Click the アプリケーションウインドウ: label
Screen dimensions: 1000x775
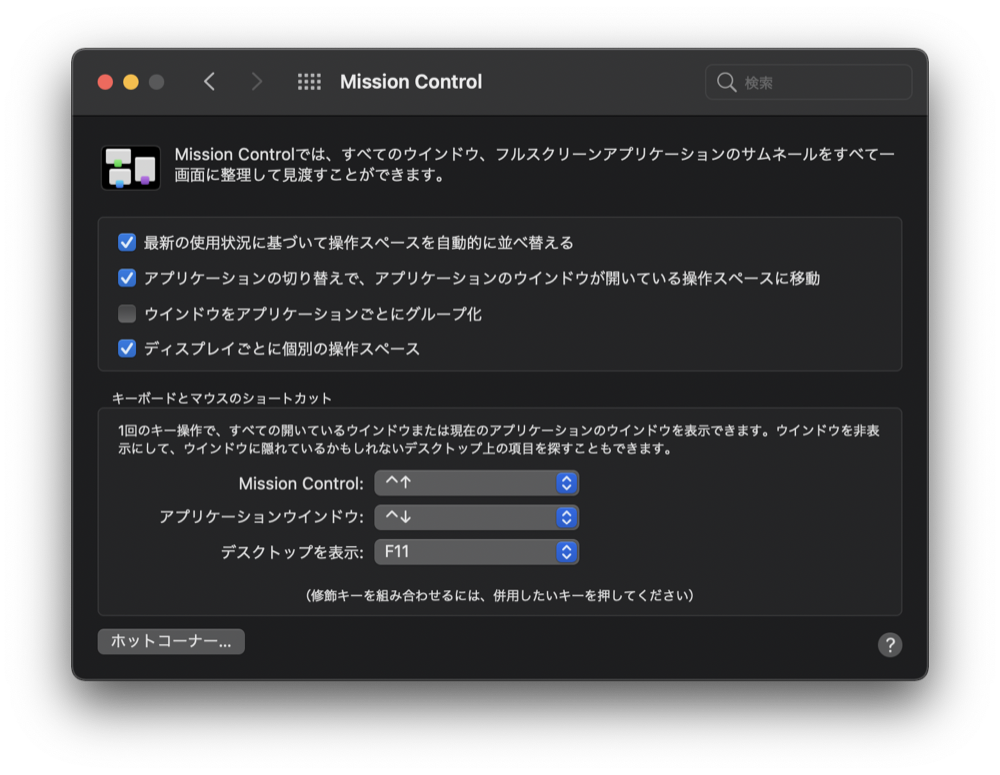(261, 517)
